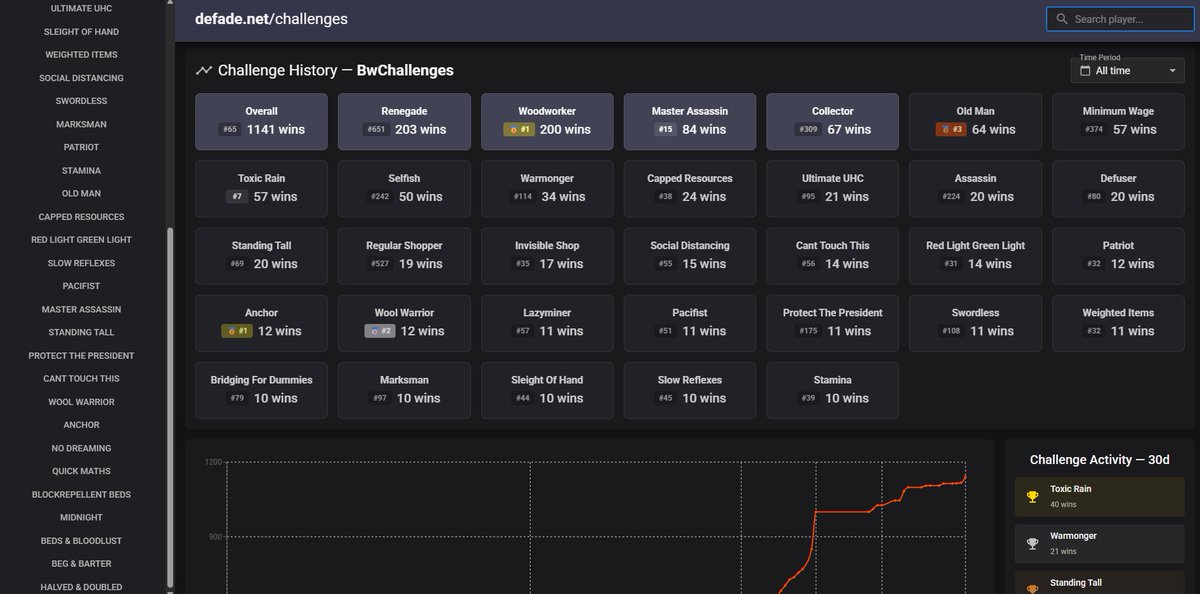Select the Cant Touch This 14 wins card
1200x594 pixels.
(833, 255)
